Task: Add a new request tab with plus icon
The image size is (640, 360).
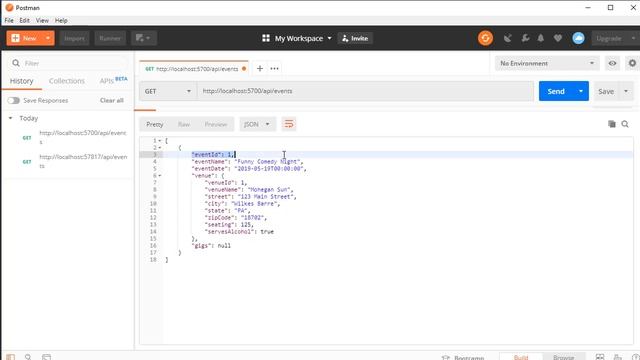Action: pyautogui.click(x=260, y=69)
